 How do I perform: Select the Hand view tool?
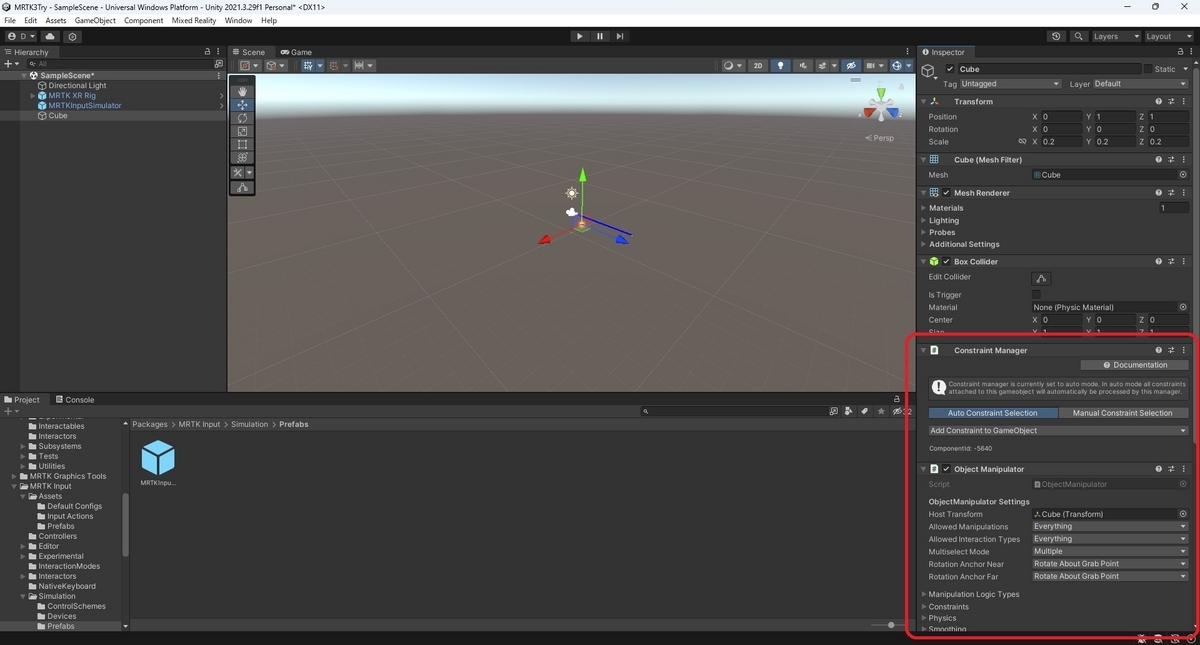click(x=242, y=91)
